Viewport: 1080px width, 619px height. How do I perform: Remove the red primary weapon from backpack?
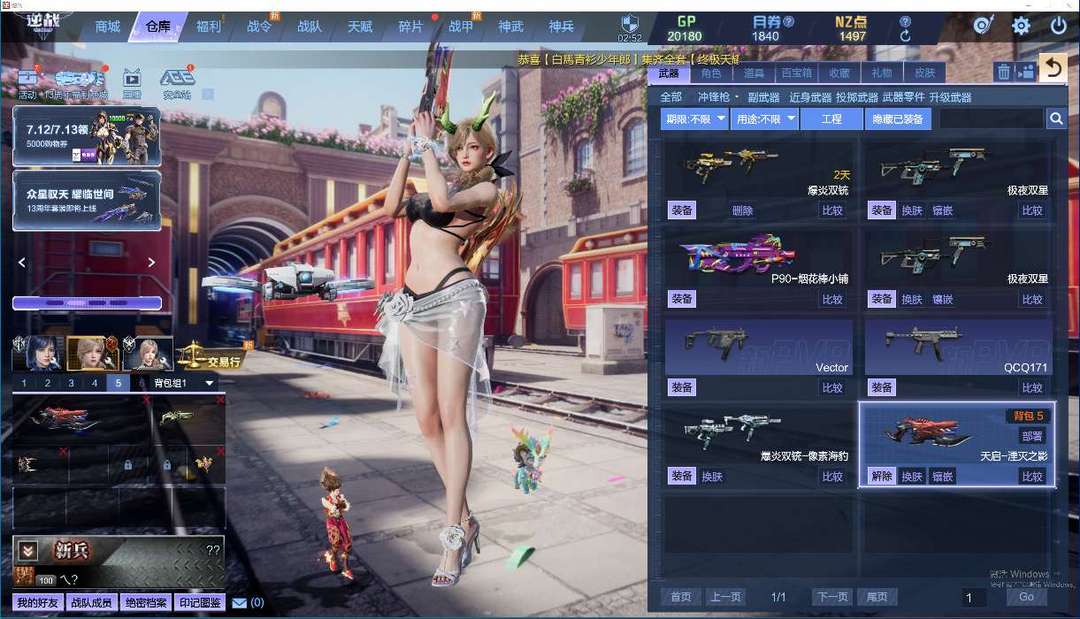coord(146,399)
